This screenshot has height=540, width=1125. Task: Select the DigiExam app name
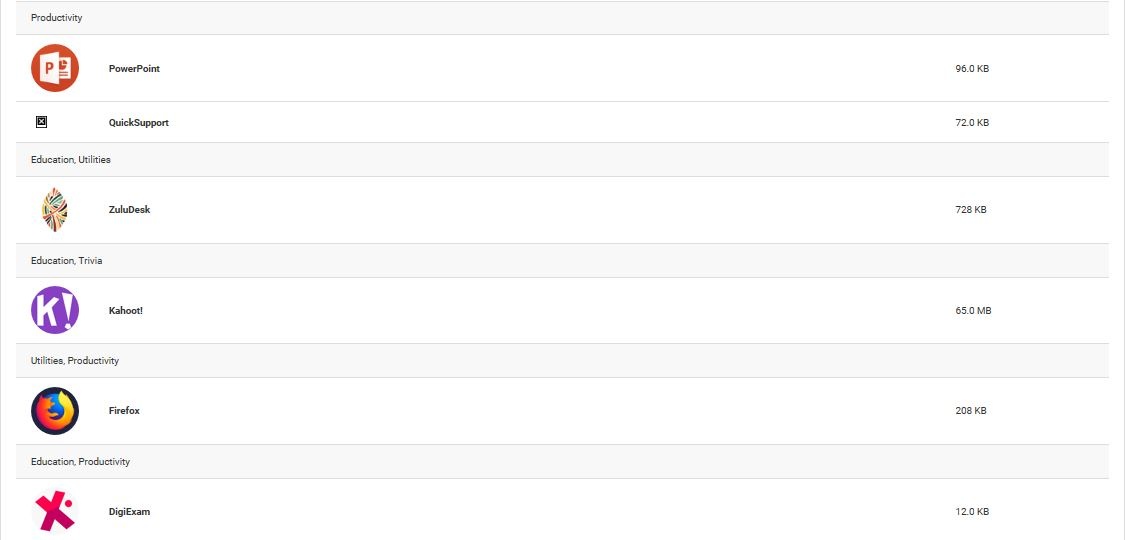(129, 512)
